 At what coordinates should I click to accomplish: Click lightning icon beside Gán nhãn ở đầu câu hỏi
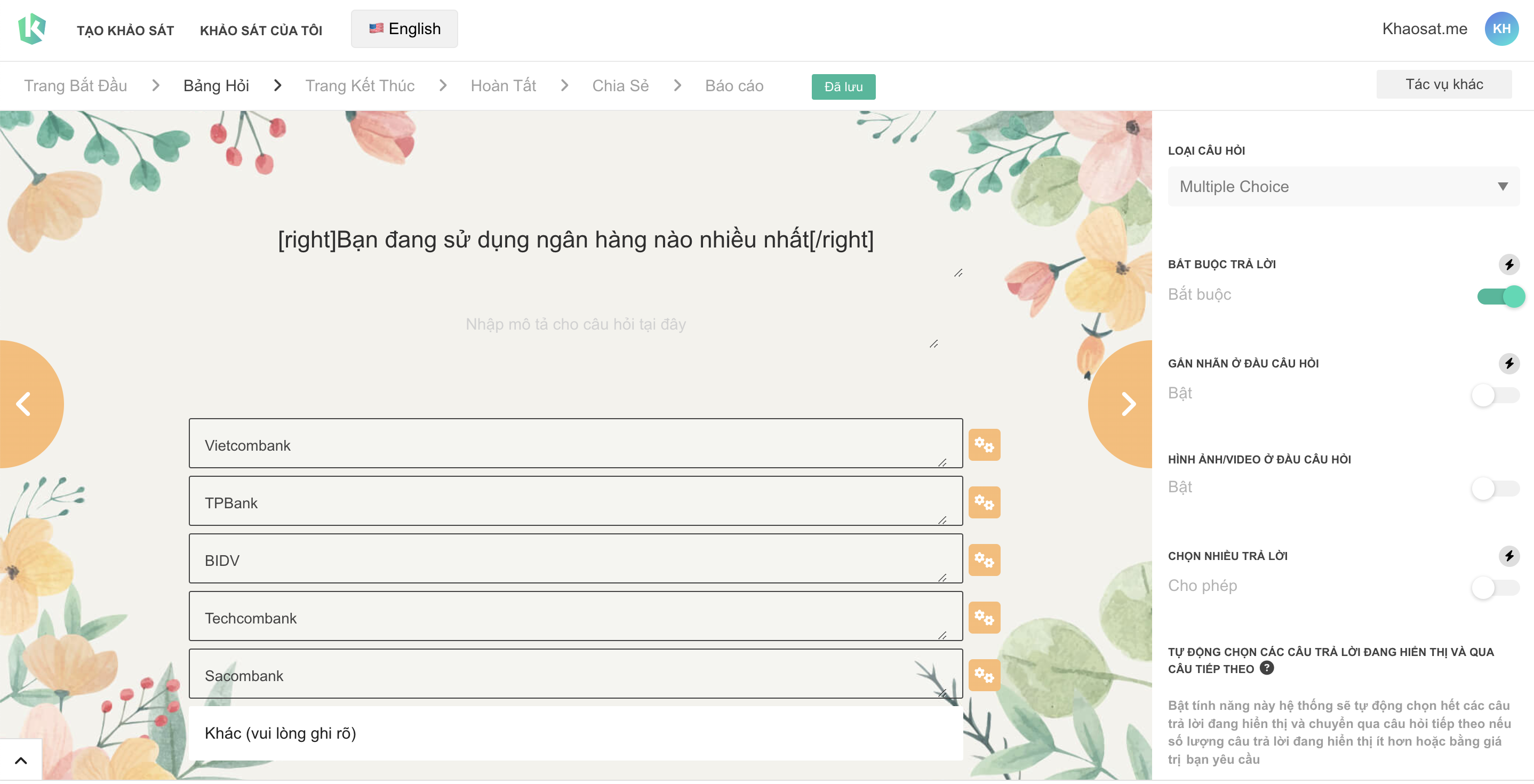tap(1508, 363)
